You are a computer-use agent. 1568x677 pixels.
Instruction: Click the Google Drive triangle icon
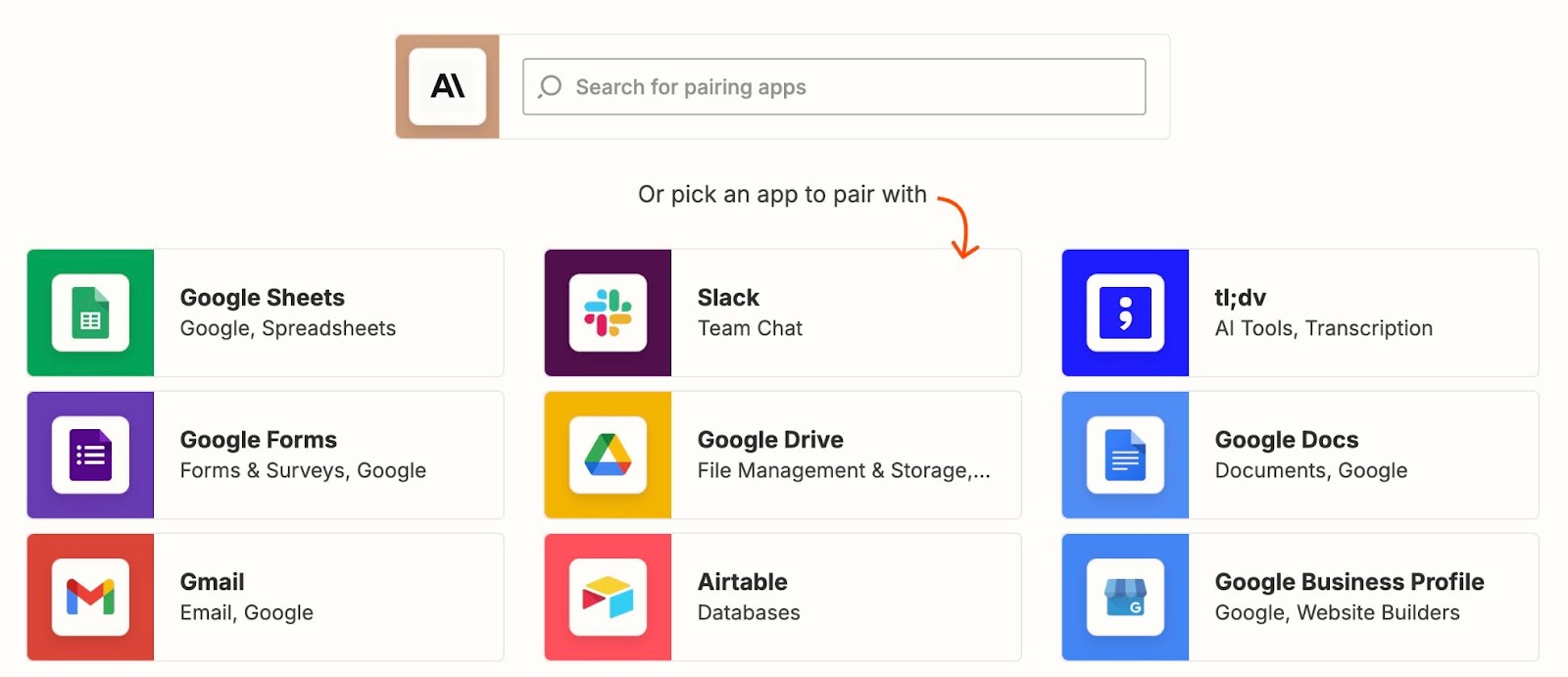(x=608, y=455)
